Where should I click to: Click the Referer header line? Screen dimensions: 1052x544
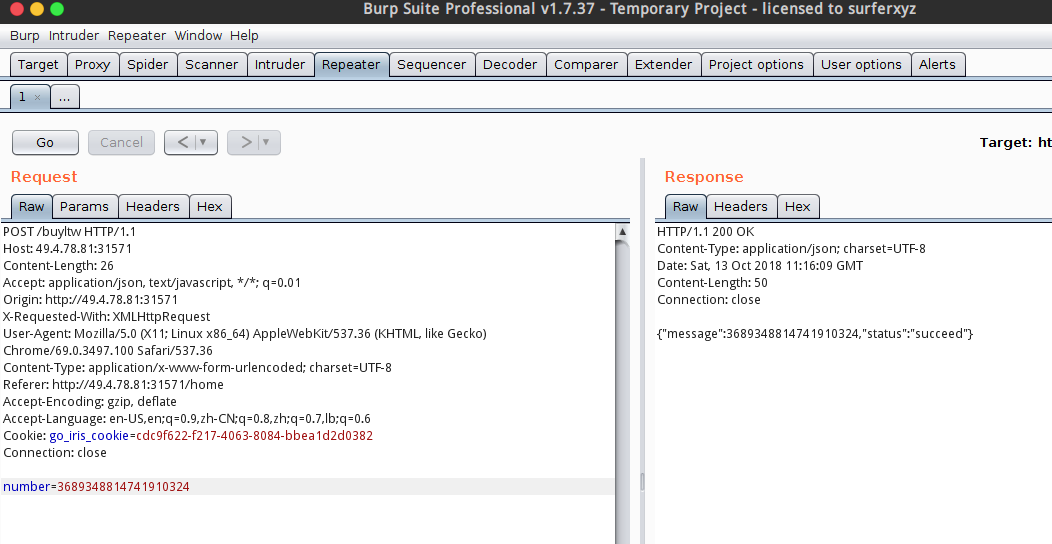[113, 384]
